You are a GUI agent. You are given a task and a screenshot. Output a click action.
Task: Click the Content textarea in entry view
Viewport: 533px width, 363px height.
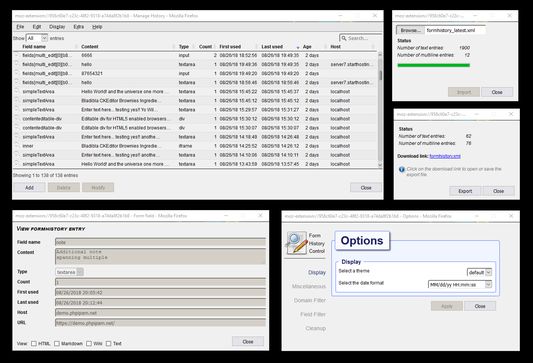click(160, 256)
